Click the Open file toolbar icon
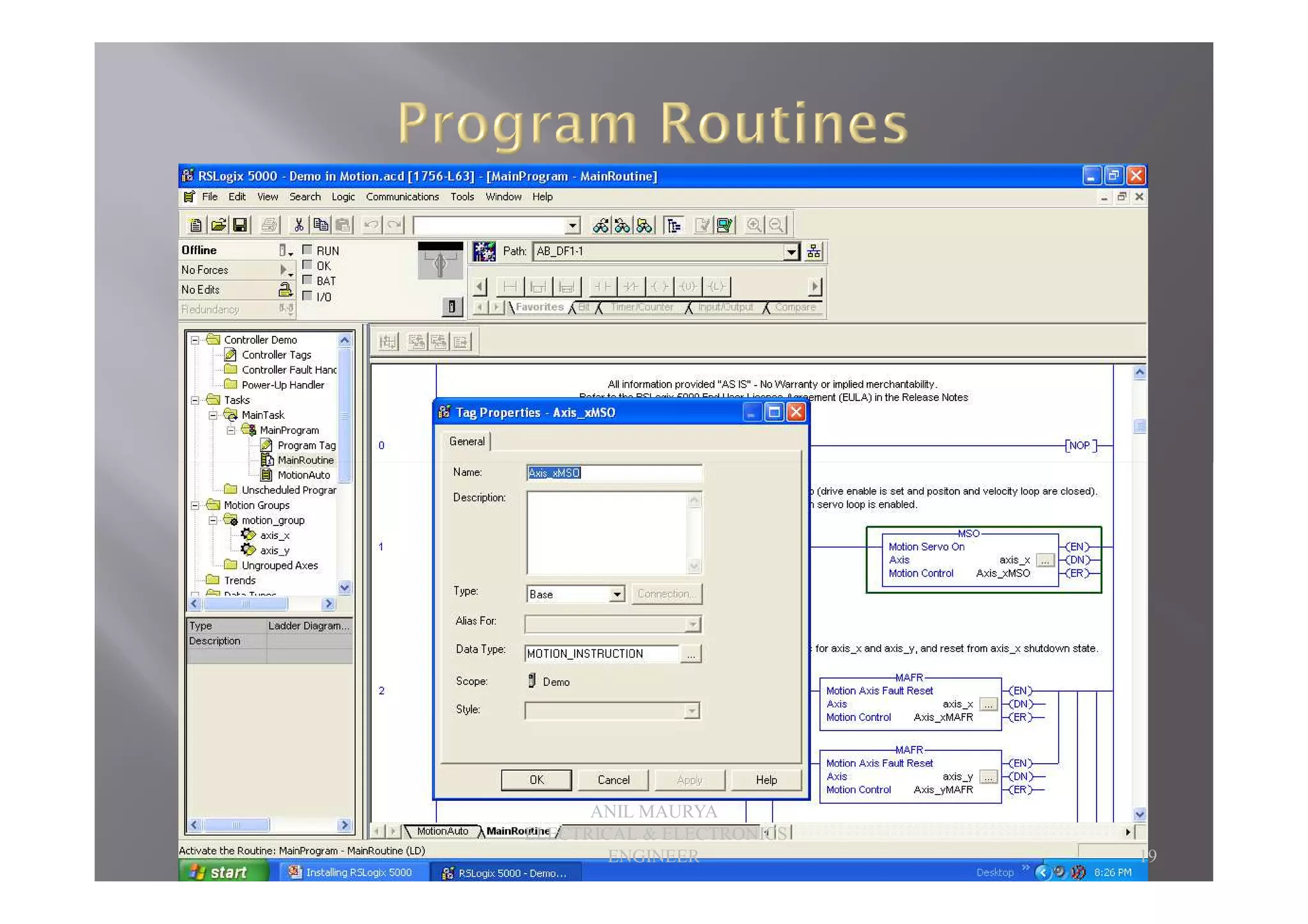 tap(218, 225)
